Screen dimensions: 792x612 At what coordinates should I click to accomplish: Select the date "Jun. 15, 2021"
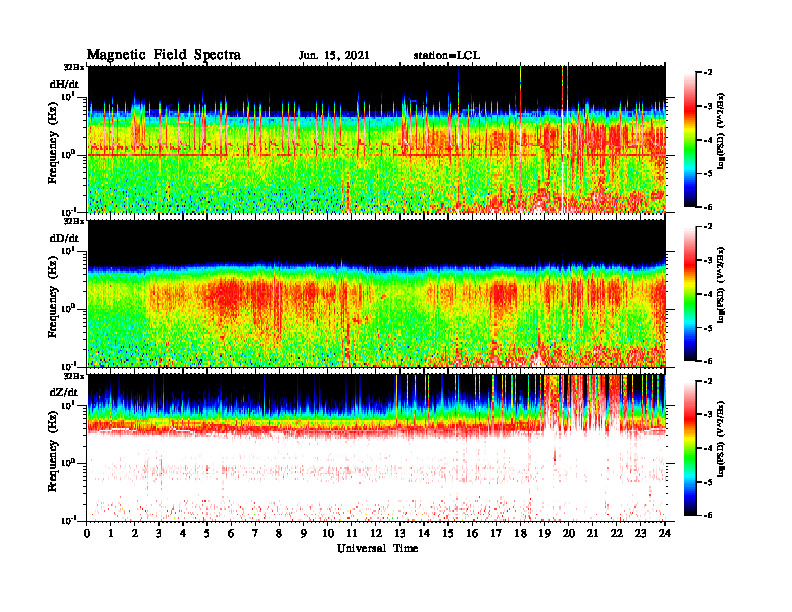pos(334,56)
